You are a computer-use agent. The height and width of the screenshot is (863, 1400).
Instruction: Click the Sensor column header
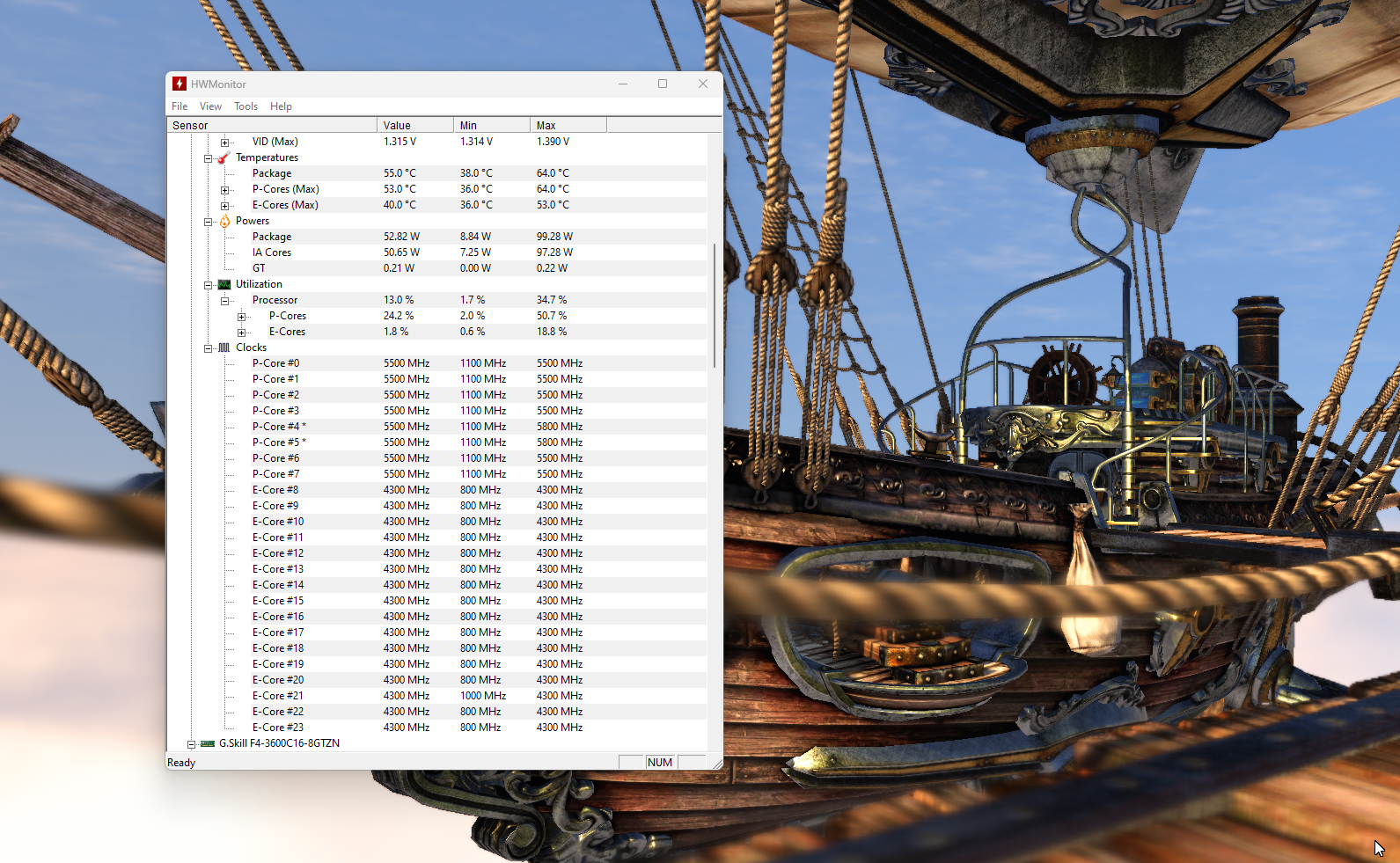(x=272, y=125)
